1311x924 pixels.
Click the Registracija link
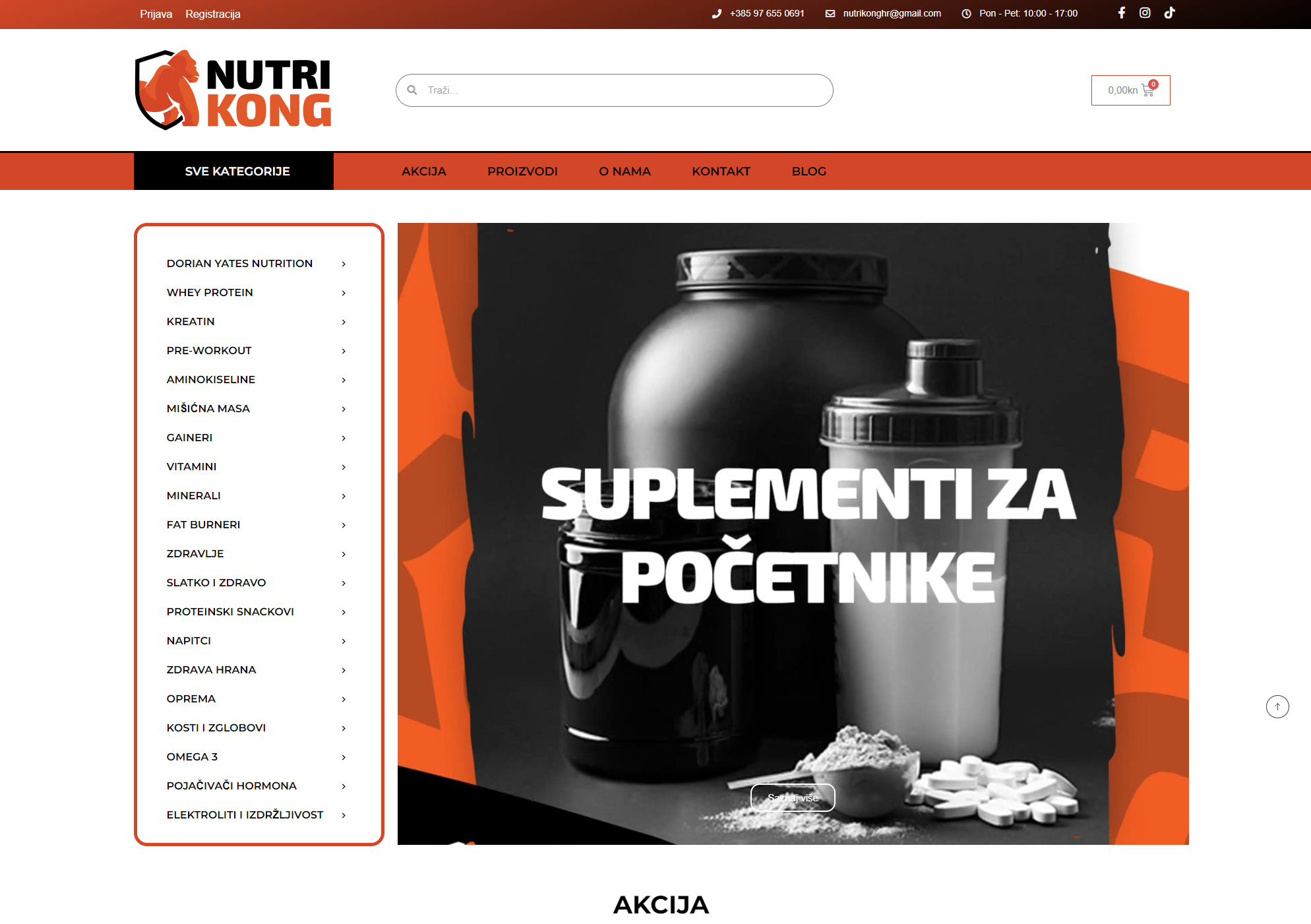click(x=213, y=14)
